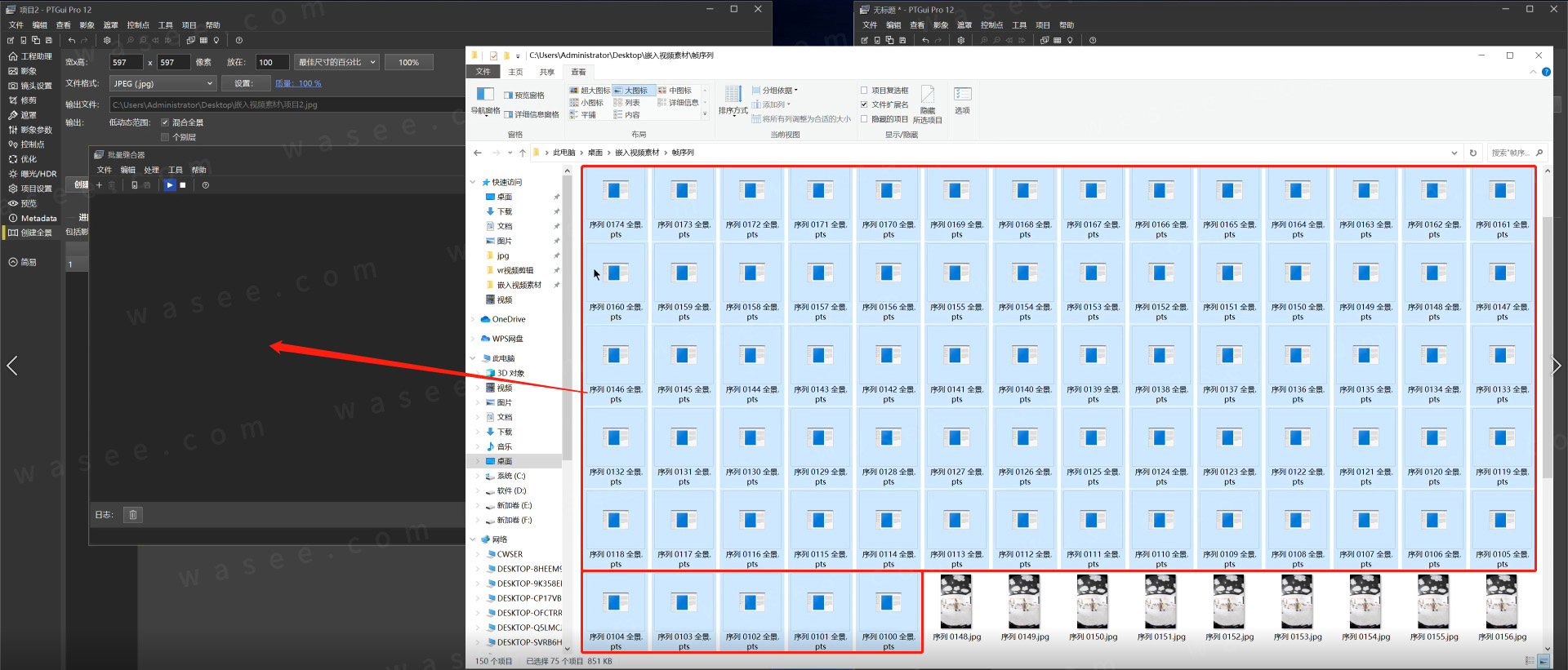Open the 控制点 menu in the left PTGui menu bar

[138, 25]
